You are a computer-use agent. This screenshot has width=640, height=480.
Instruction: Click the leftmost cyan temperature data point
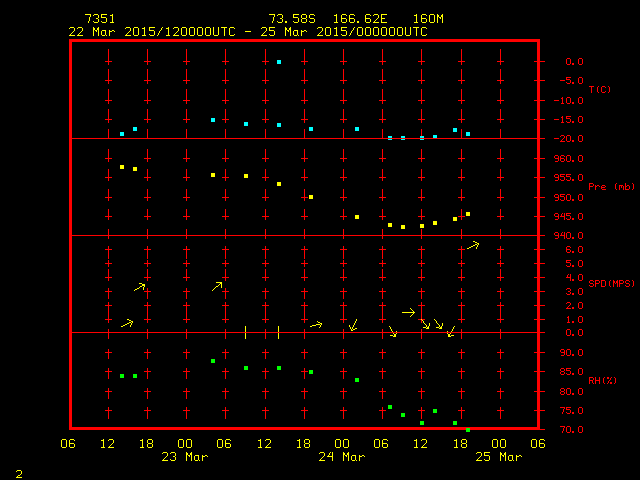(122, 133)
